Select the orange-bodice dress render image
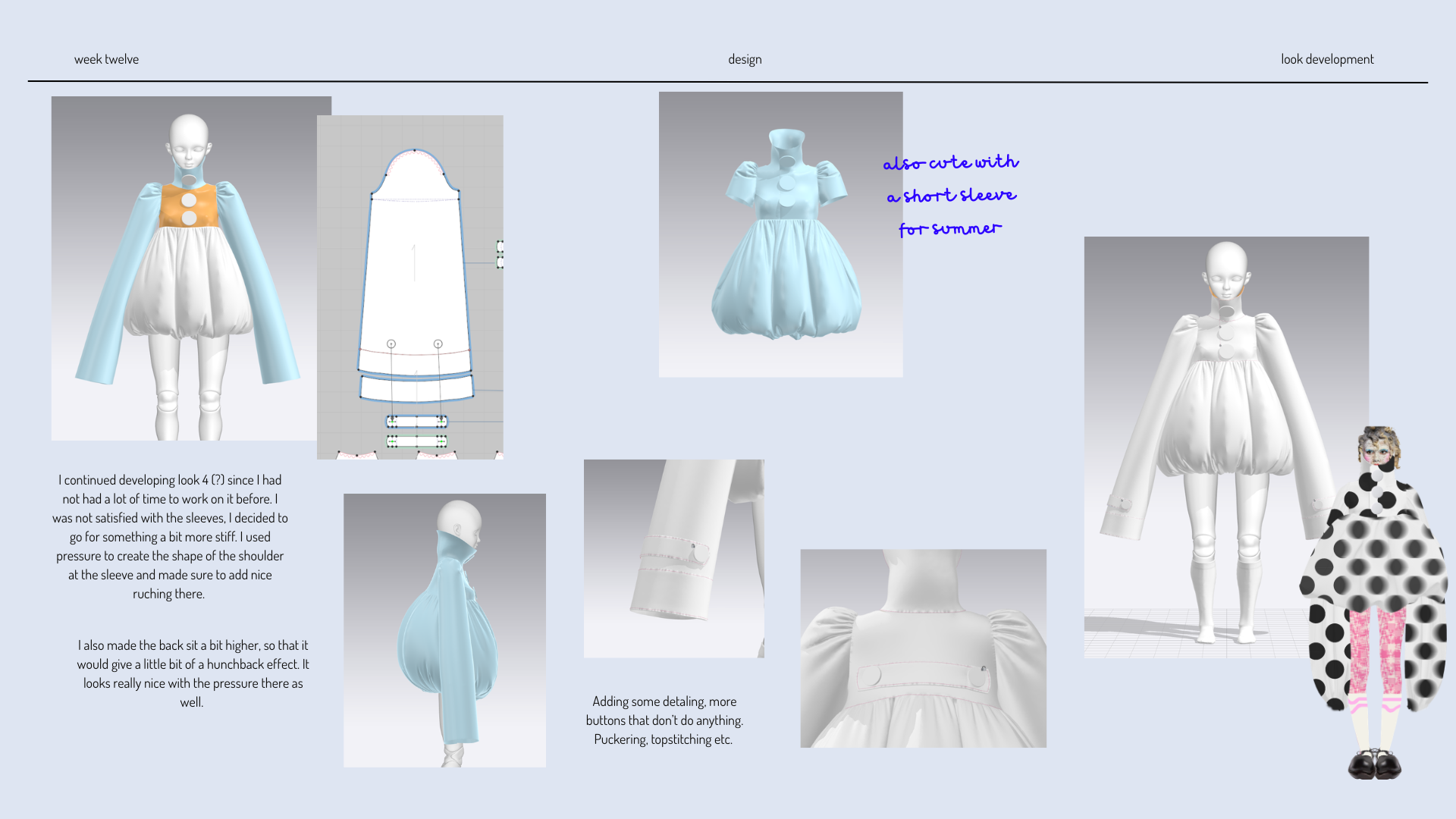Viewport: 1456px width, 819px height. point(184,268)
